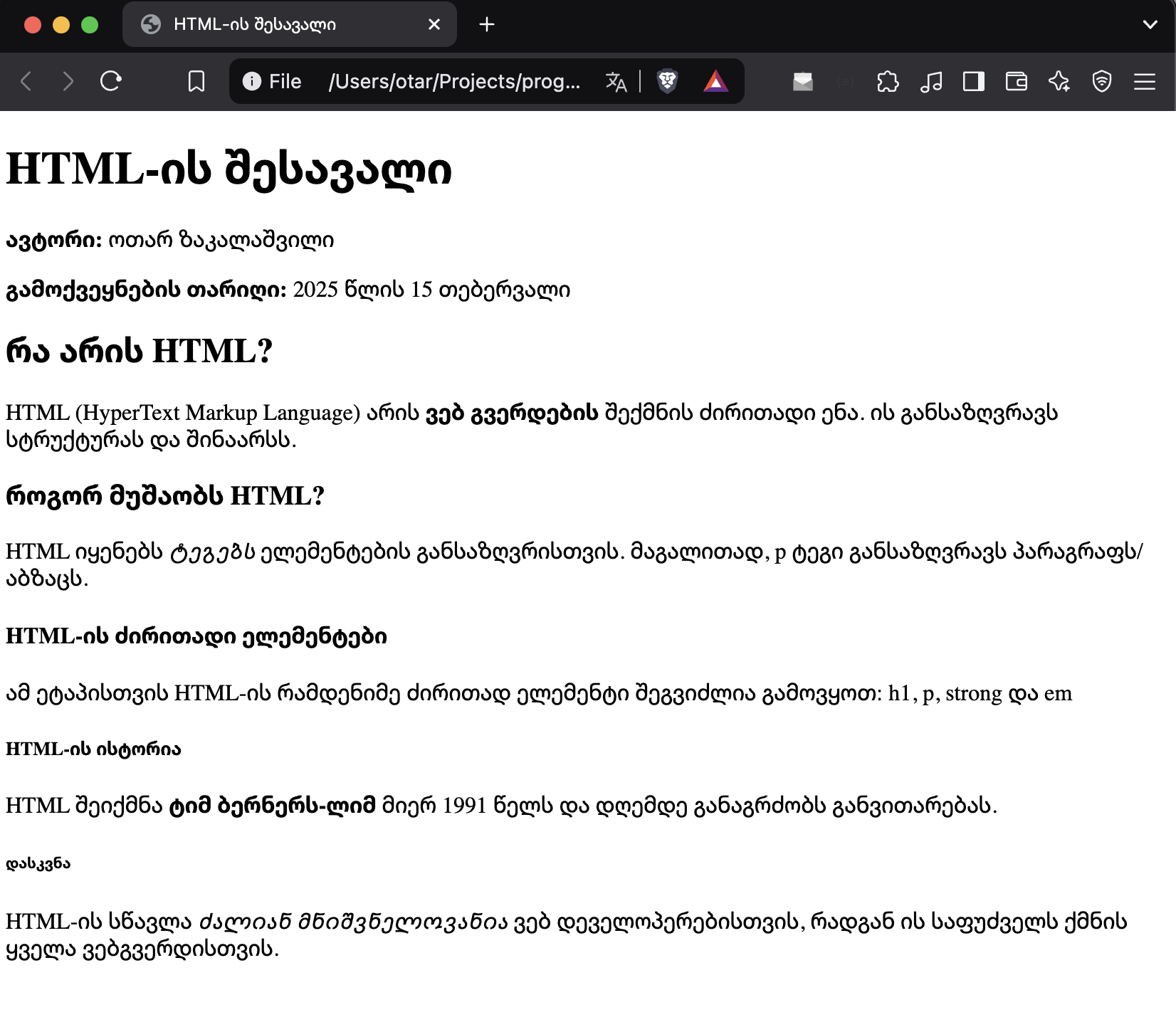Click the label გამოქვეყნების თარიღი:
Image resolution: width=1176 pixels, height=1022 pixels.
coord(146,290)
